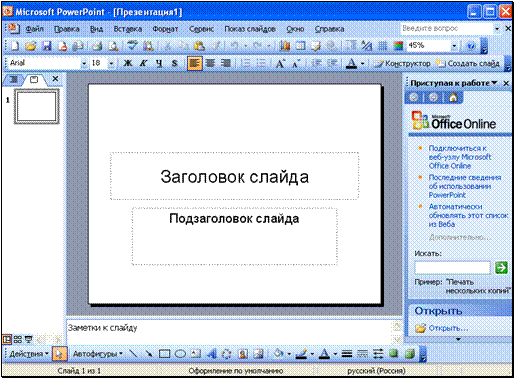Viewport: 514px width, 378px height.
Task: Select the Line drawing tool
Action: 133,354
